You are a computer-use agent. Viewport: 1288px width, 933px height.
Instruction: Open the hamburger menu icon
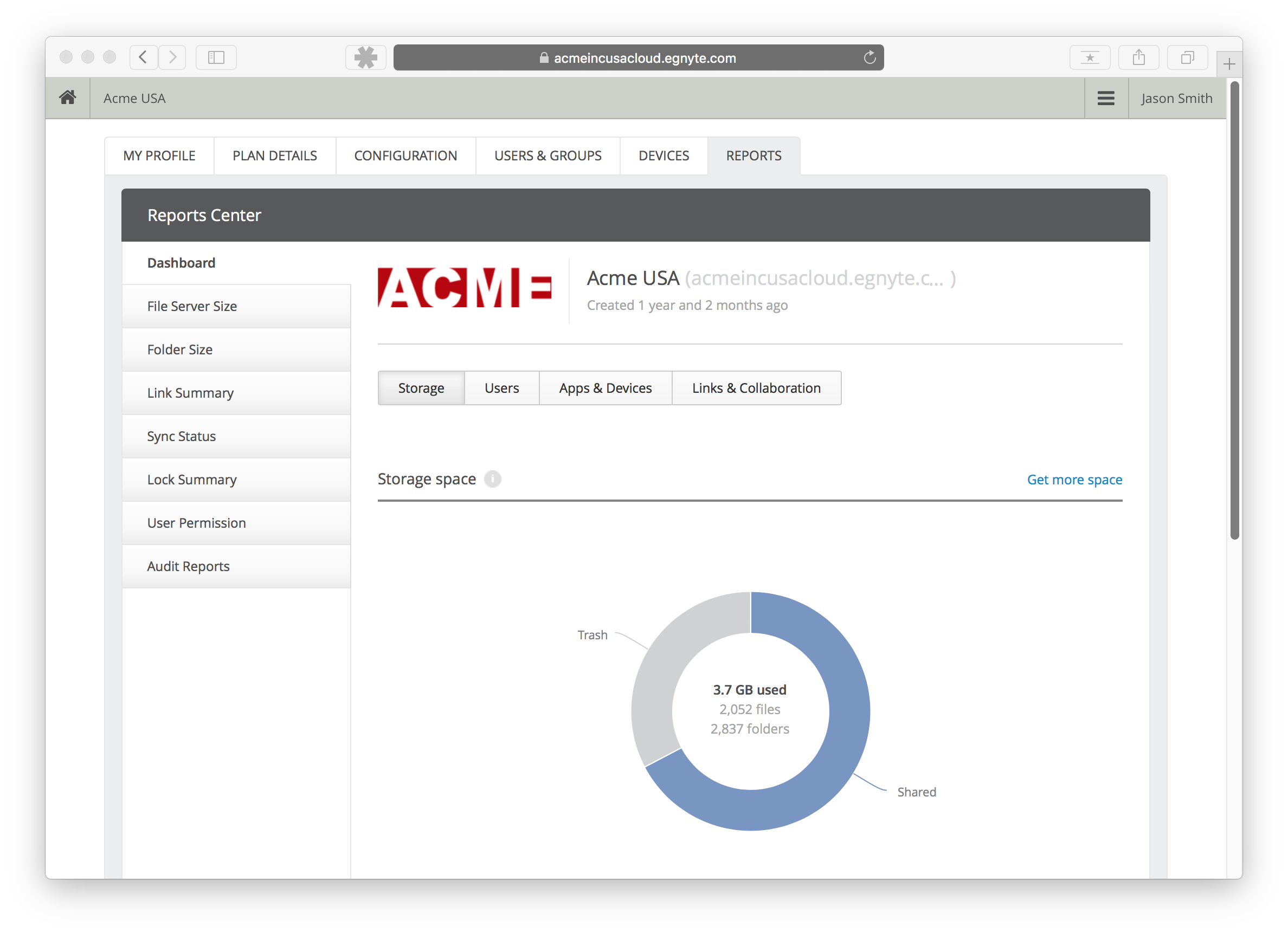pyautogui.click(x=1105, y=98)
